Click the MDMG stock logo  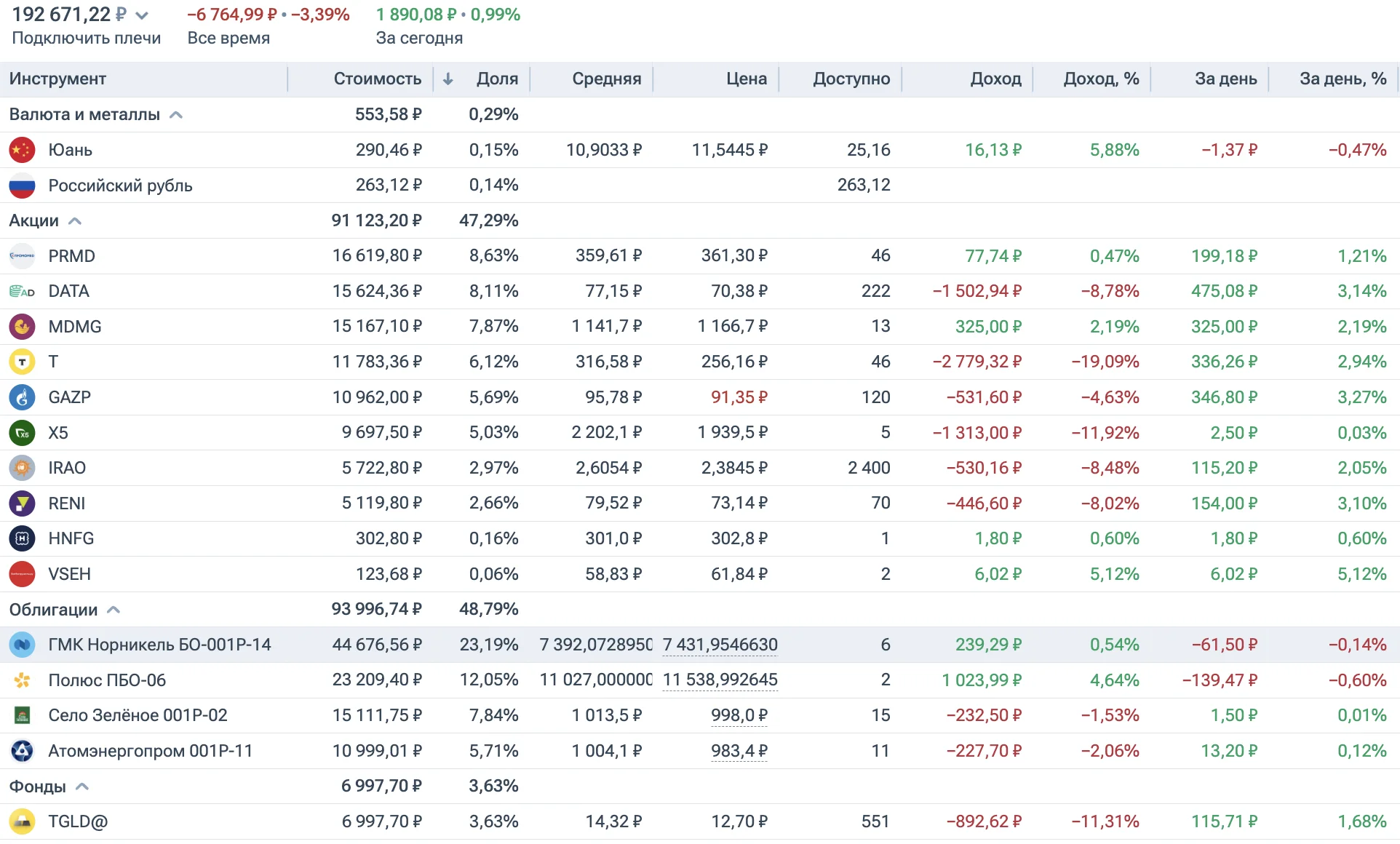click(x=22, y=327)
